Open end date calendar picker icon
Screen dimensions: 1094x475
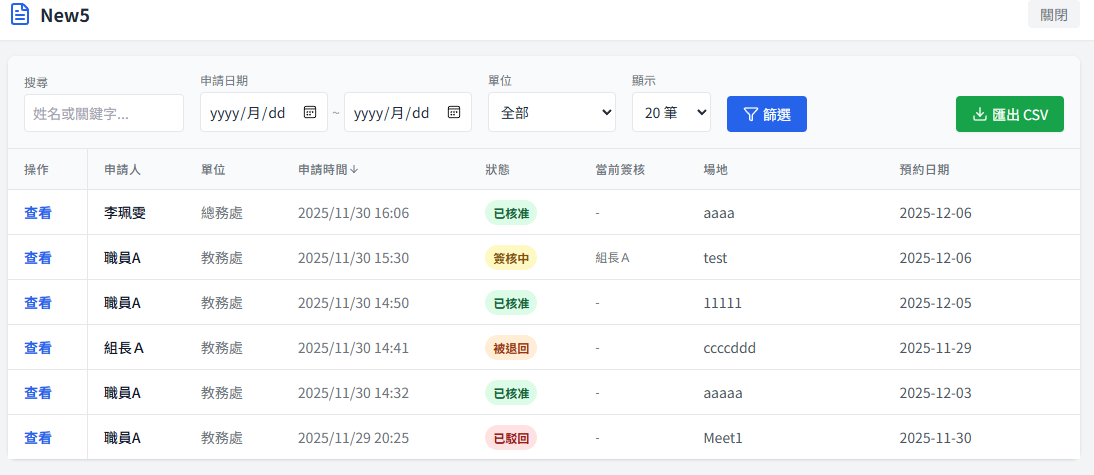[x=454, y=112]
